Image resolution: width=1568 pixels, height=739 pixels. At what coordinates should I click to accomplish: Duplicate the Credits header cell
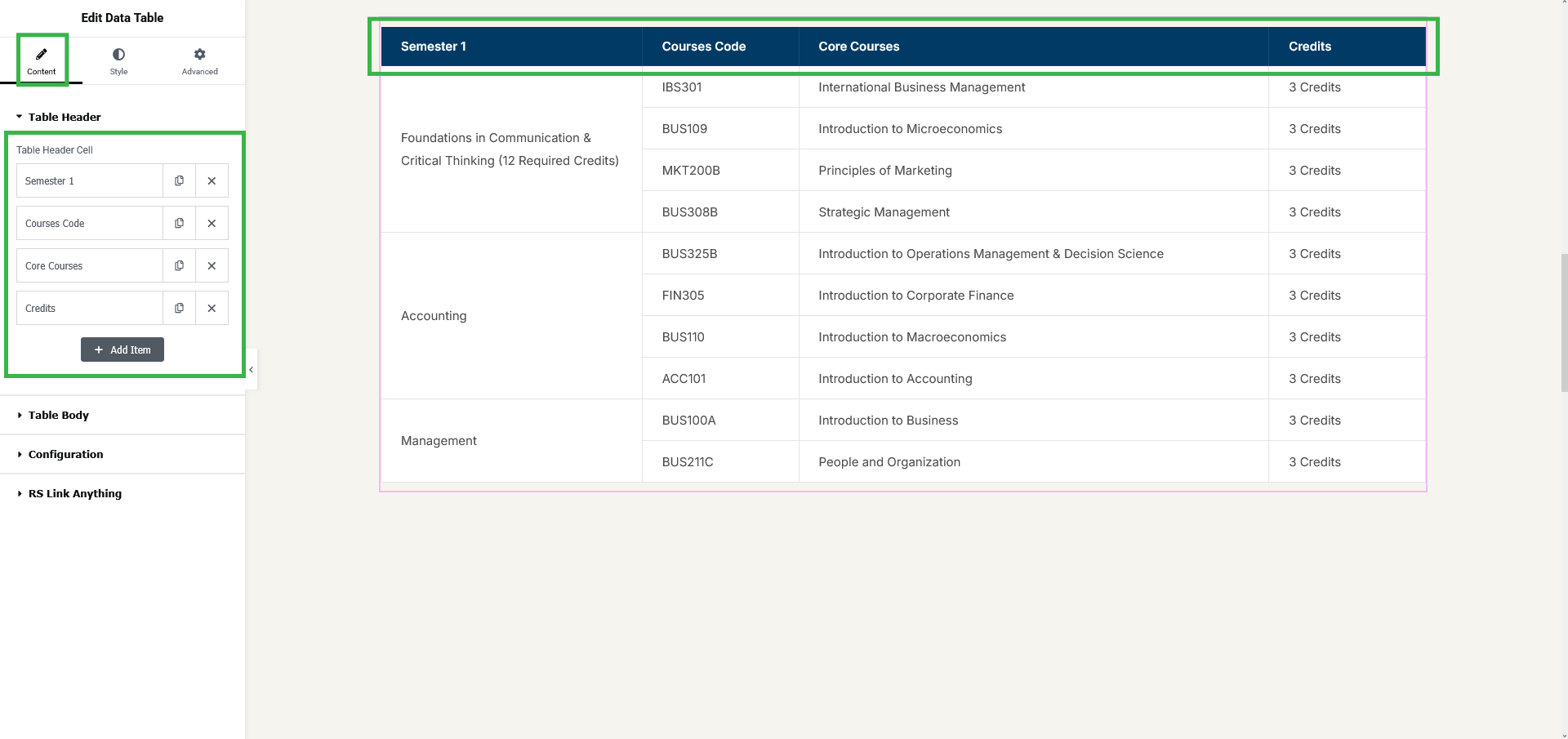pyautogui.click(x=179, y=308)
